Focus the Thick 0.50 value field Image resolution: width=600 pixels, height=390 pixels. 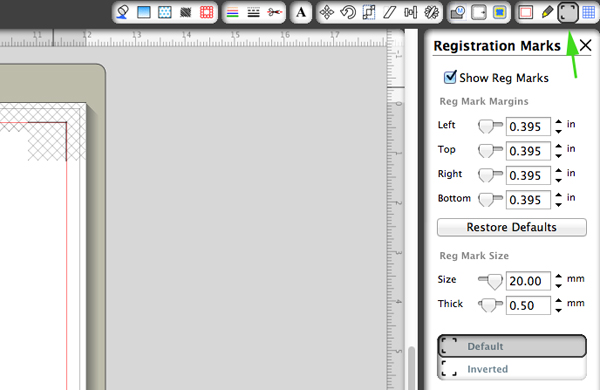[528, 305]
